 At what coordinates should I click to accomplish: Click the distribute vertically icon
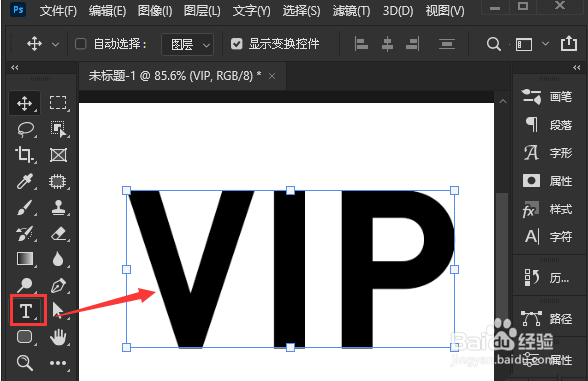447,44
